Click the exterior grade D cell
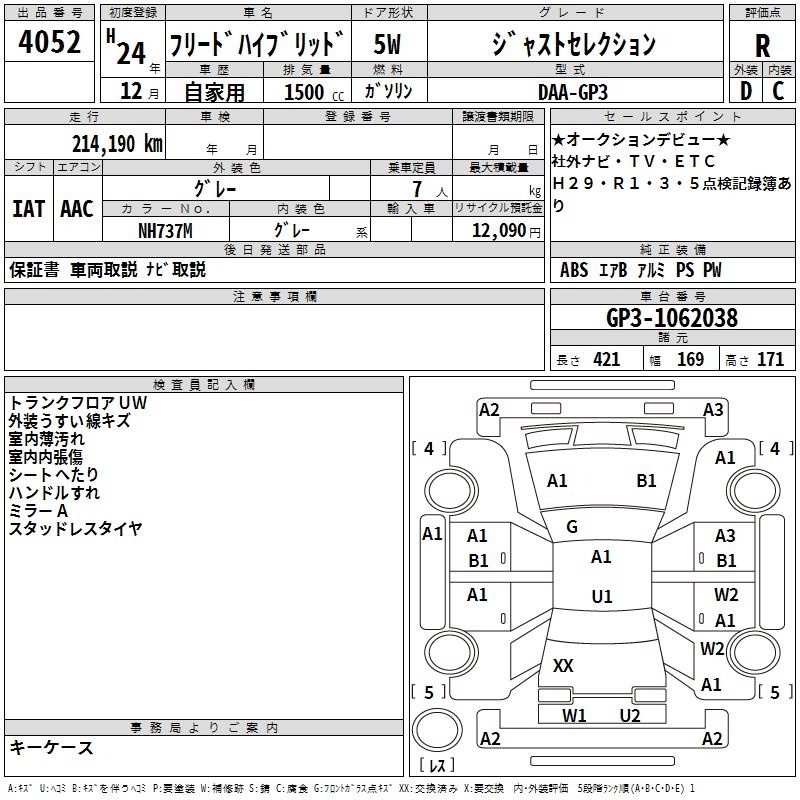Viewport: 800px width, 800px height. pyautogui.click(x=745, y=90)
